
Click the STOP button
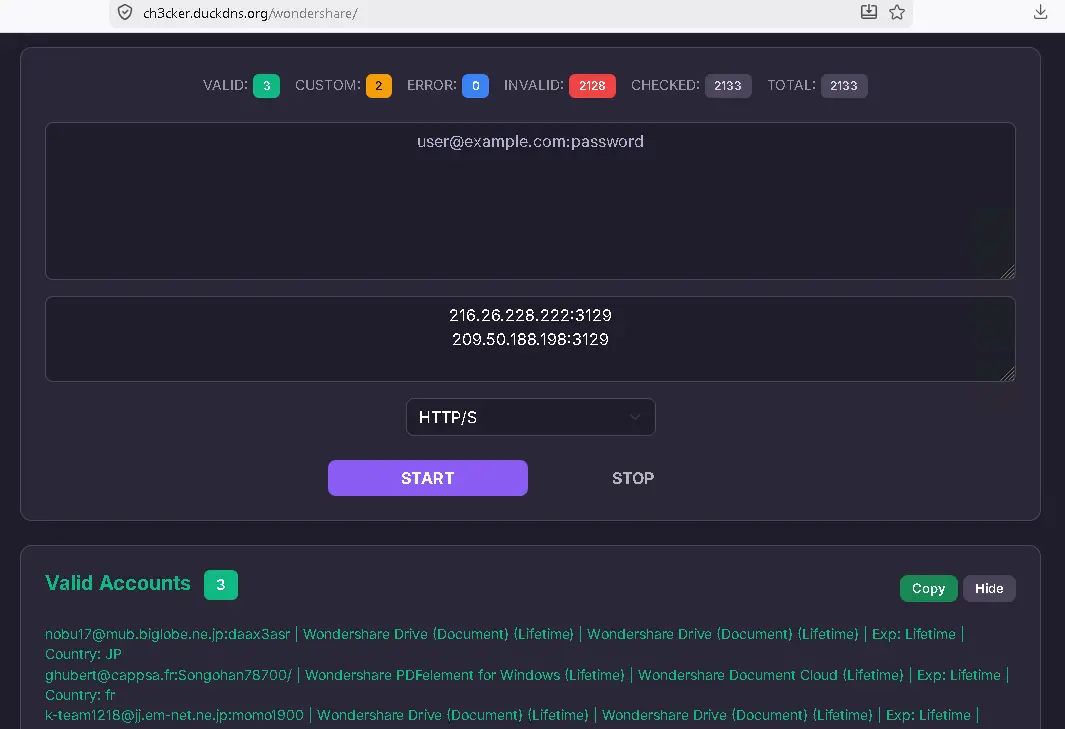point(633,478)
